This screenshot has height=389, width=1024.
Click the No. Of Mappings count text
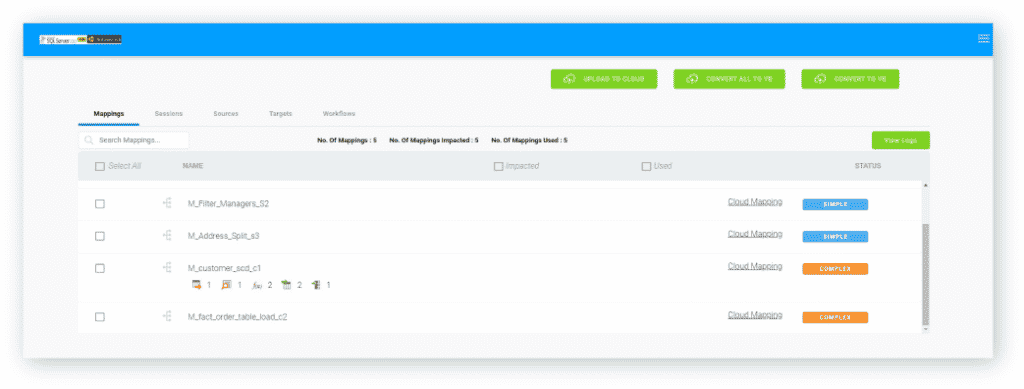coord(347,140)
